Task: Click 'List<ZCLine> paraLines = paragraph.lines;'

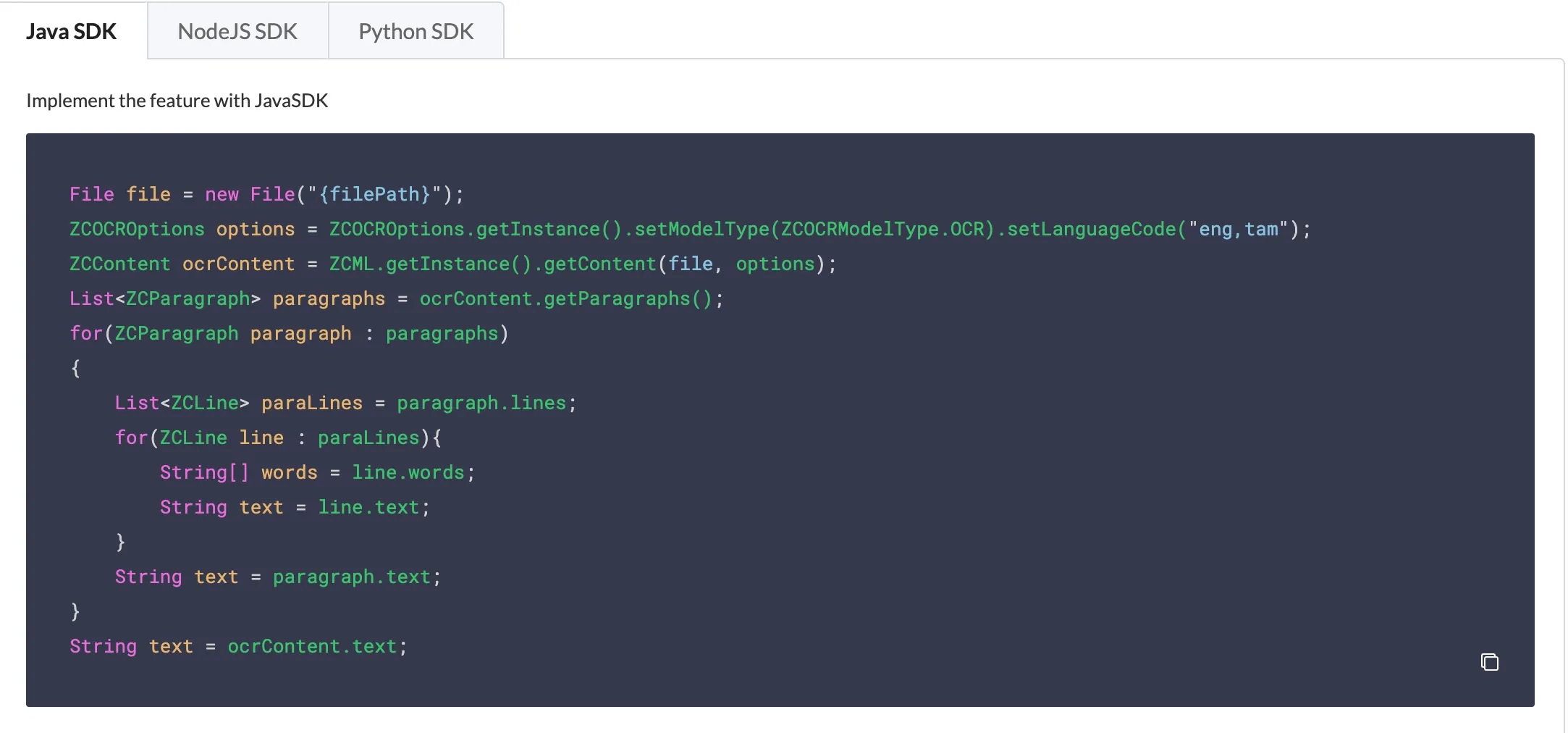Action: (346, 403)
